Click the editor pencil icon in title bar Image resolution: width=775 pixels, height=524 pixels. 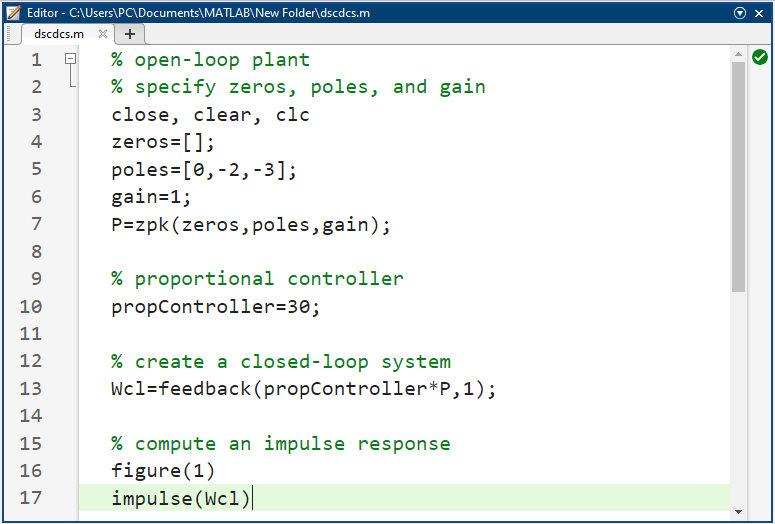pos(14,13)
